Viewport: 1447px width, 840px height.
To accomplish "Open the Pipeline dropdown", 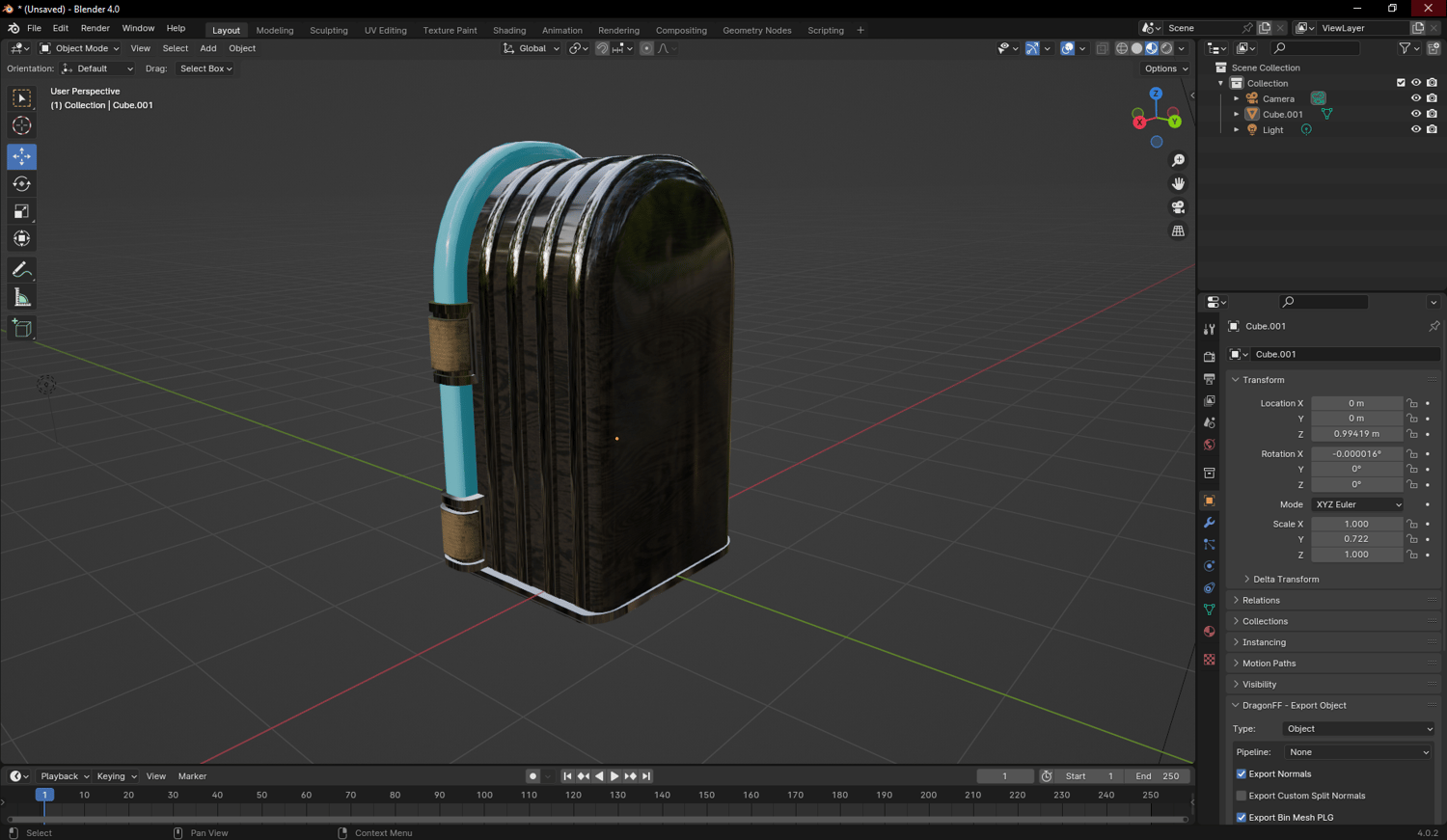I will click(x=1358, y=752).
